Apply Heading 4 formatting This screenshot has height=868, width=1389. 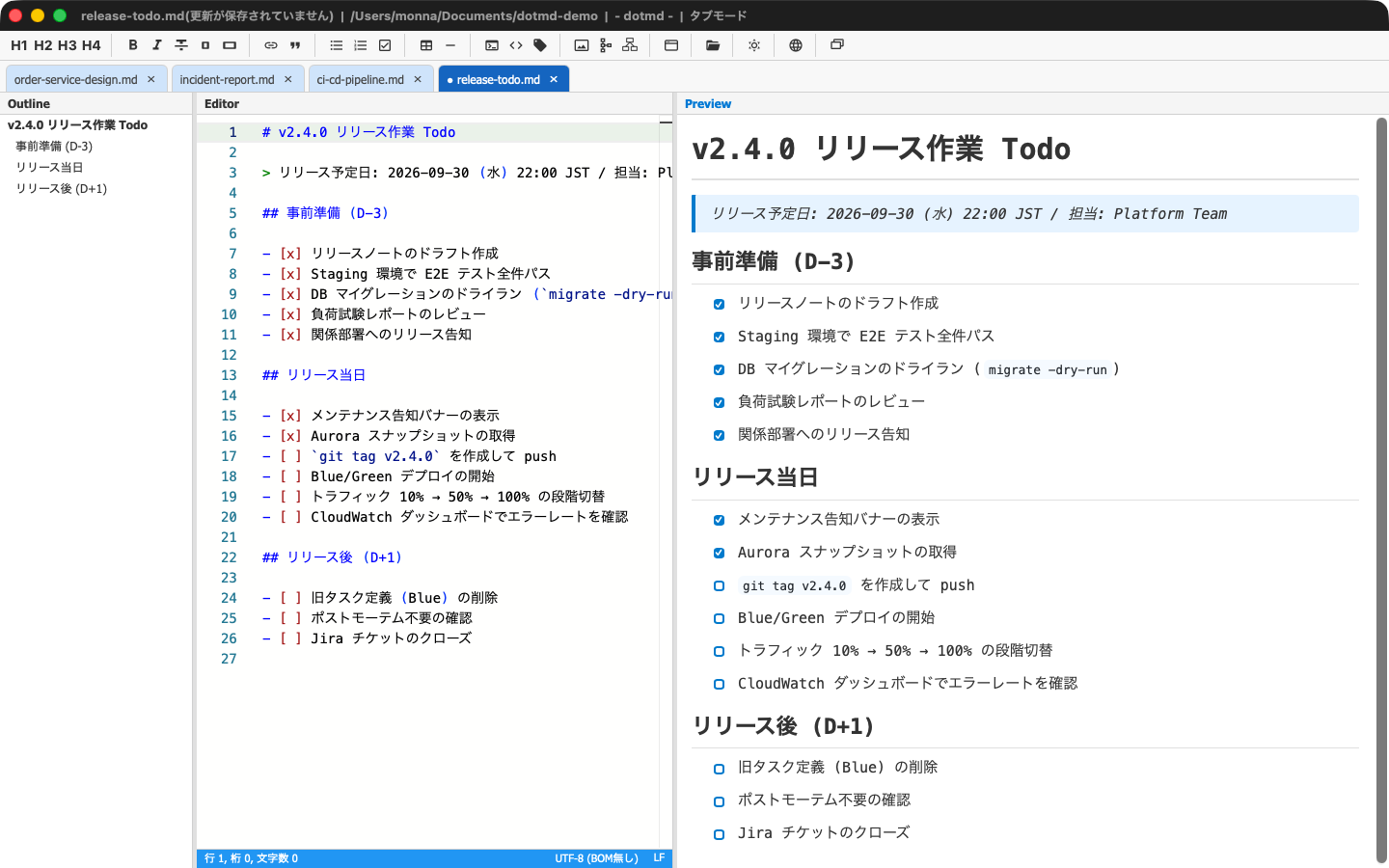(x=92, y=45)
